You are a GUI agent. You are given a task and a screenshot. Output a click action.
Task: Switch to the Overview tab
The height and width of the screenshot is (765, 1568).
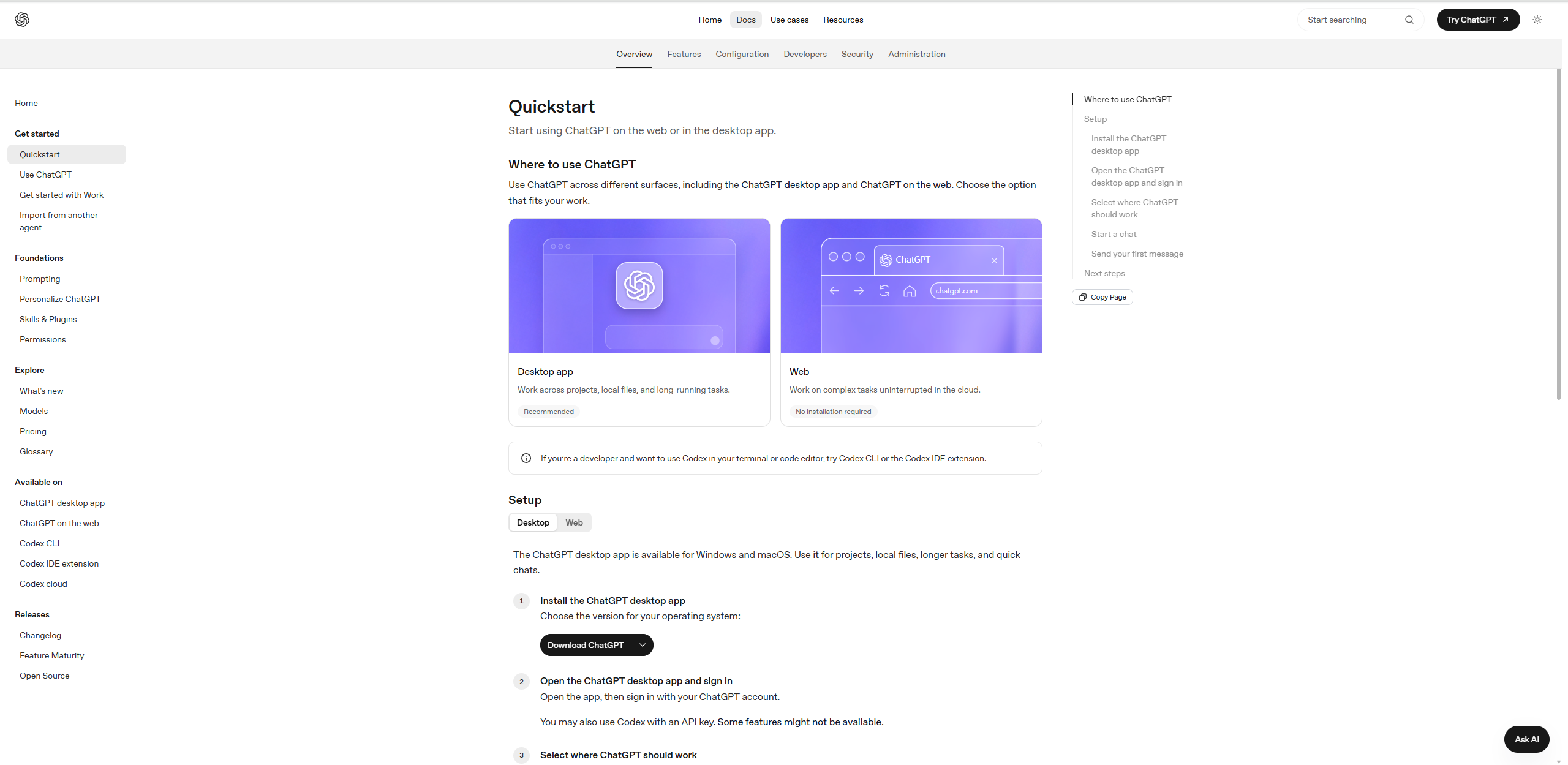tap(634, 54)
